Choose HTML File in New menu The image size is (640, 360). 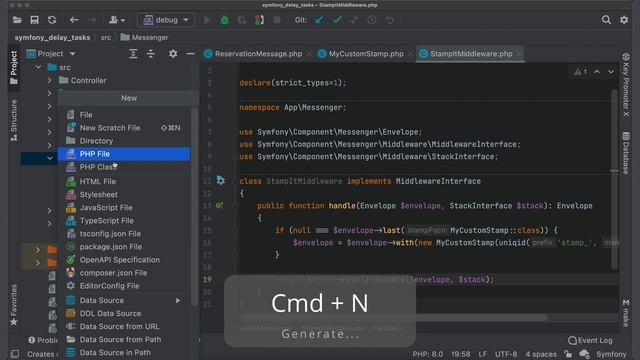[124, 181]
